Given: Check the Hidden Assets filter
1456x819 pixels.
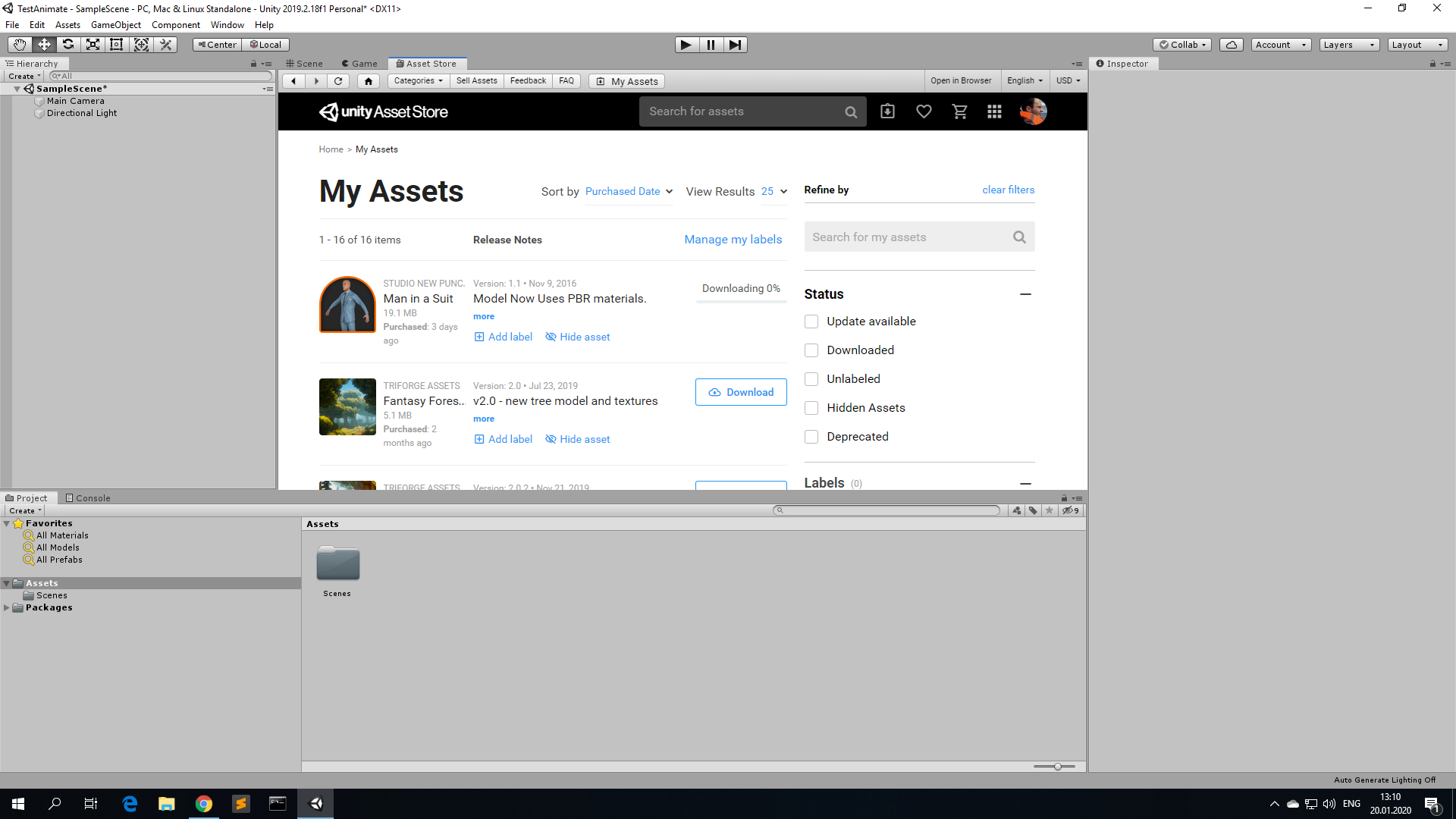Looking at the screenshot, I should pyautogui.click(x=811, y=408).
